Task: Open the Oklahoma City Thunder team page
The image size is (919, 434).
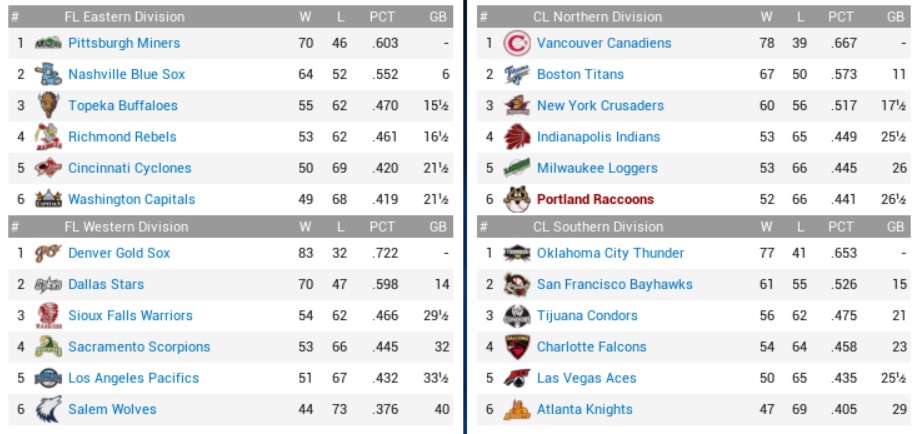Action: [x=610, y=253]
